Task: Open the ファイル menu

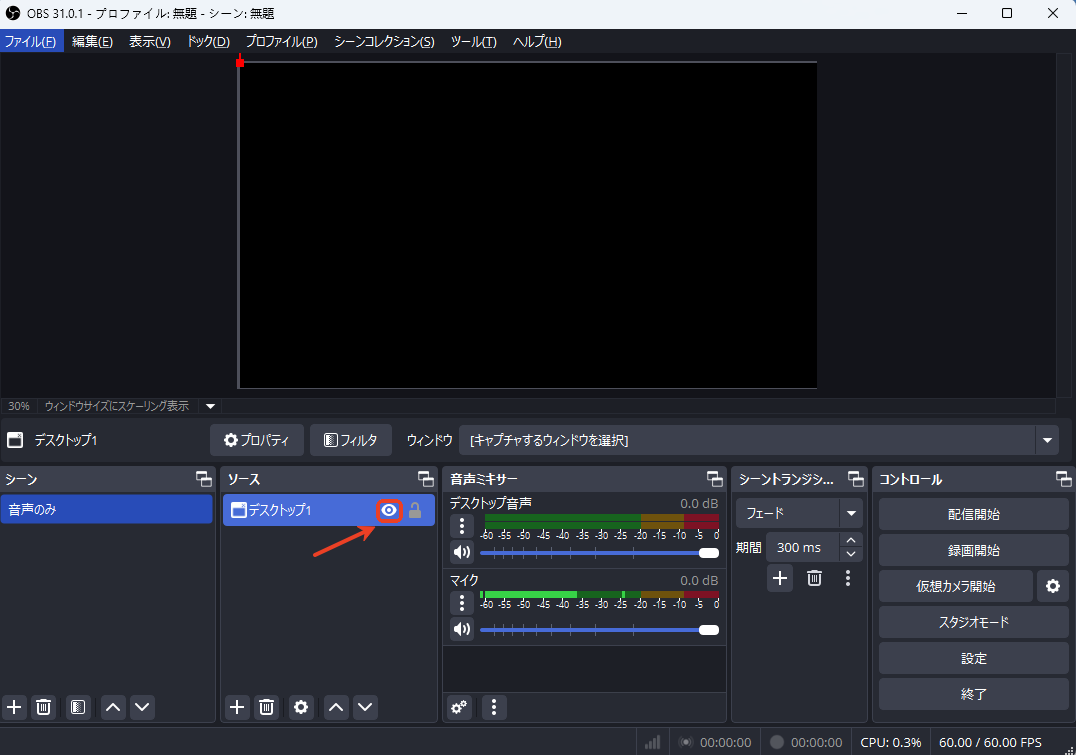Action: pyautogui.click(x=31, y=41)
